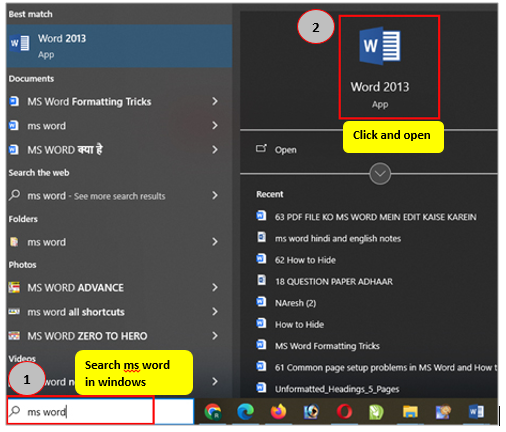Open recent file 63 PDF FILE KO MS WORD

(x=375, y=217)
